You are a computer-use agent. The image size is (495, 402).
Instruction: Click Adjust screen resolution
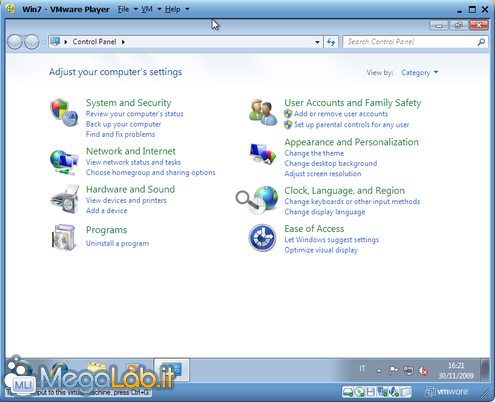point(323,174)
